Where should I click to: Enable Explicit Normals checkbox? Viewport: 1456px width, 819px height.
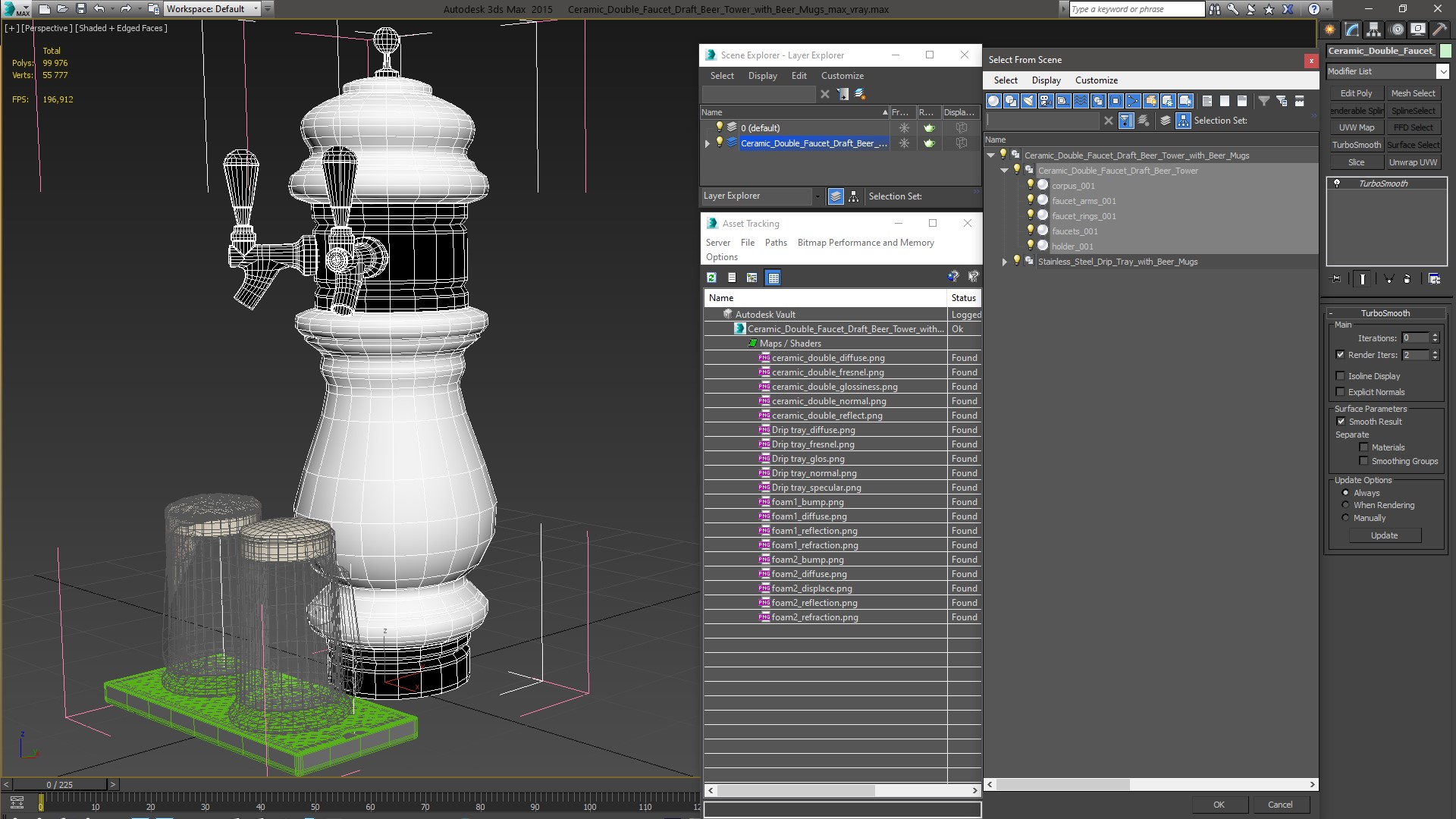[x=1340, y=392]
